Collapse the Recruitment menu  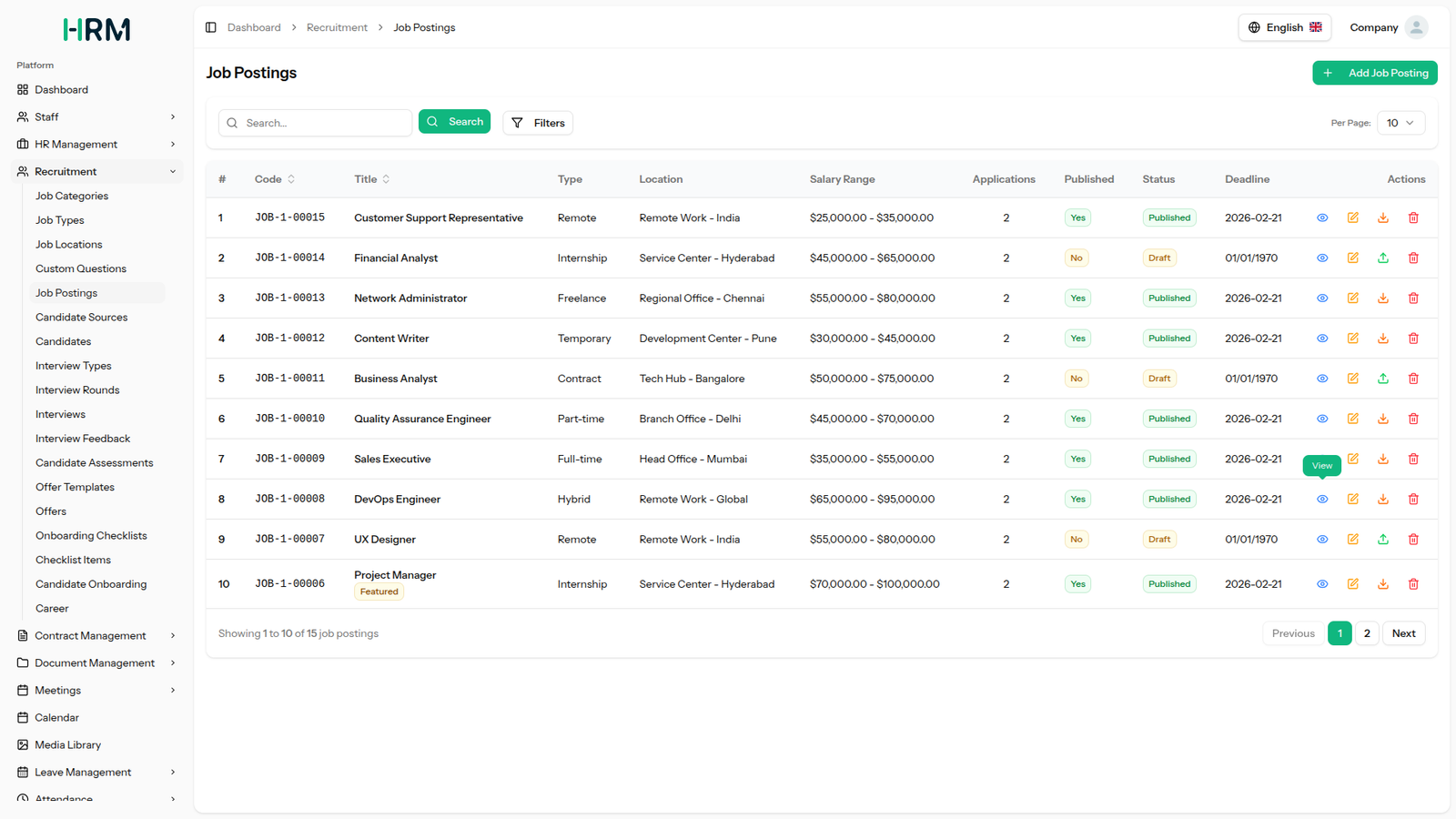[96, 172]
